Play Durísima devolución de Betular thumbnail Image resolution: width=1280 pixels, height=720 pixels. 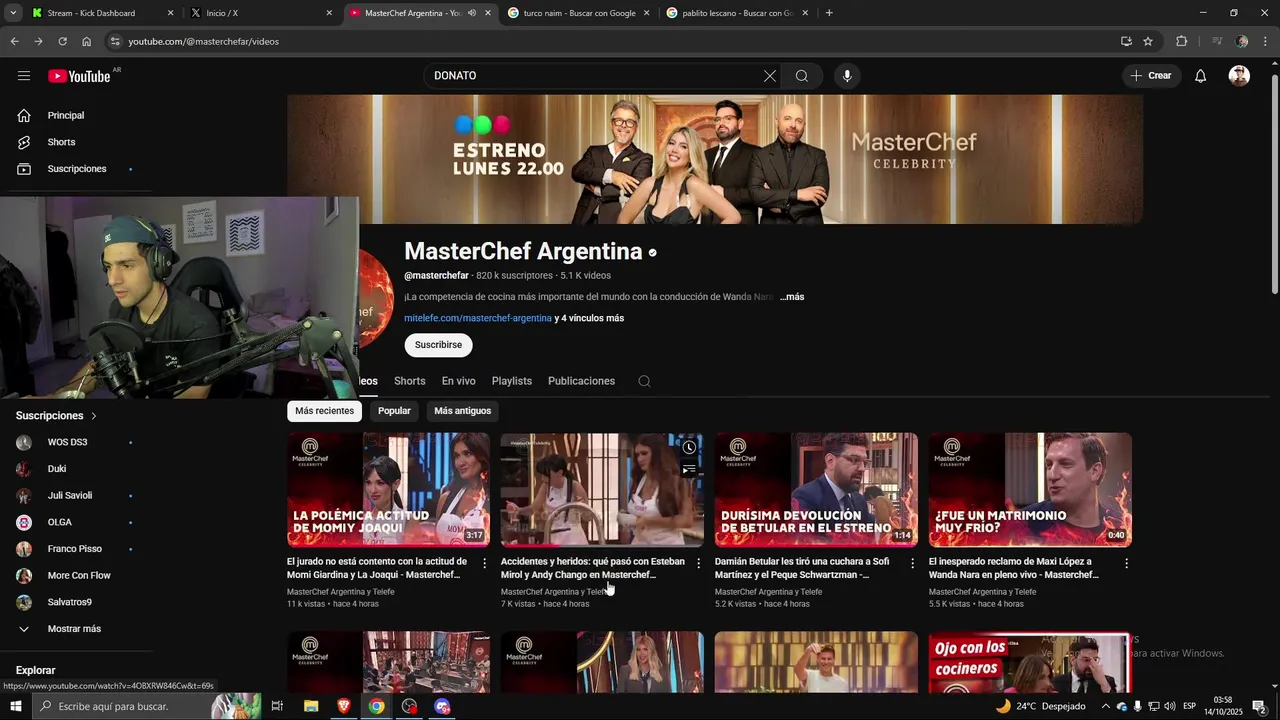(x=816, y=490)
